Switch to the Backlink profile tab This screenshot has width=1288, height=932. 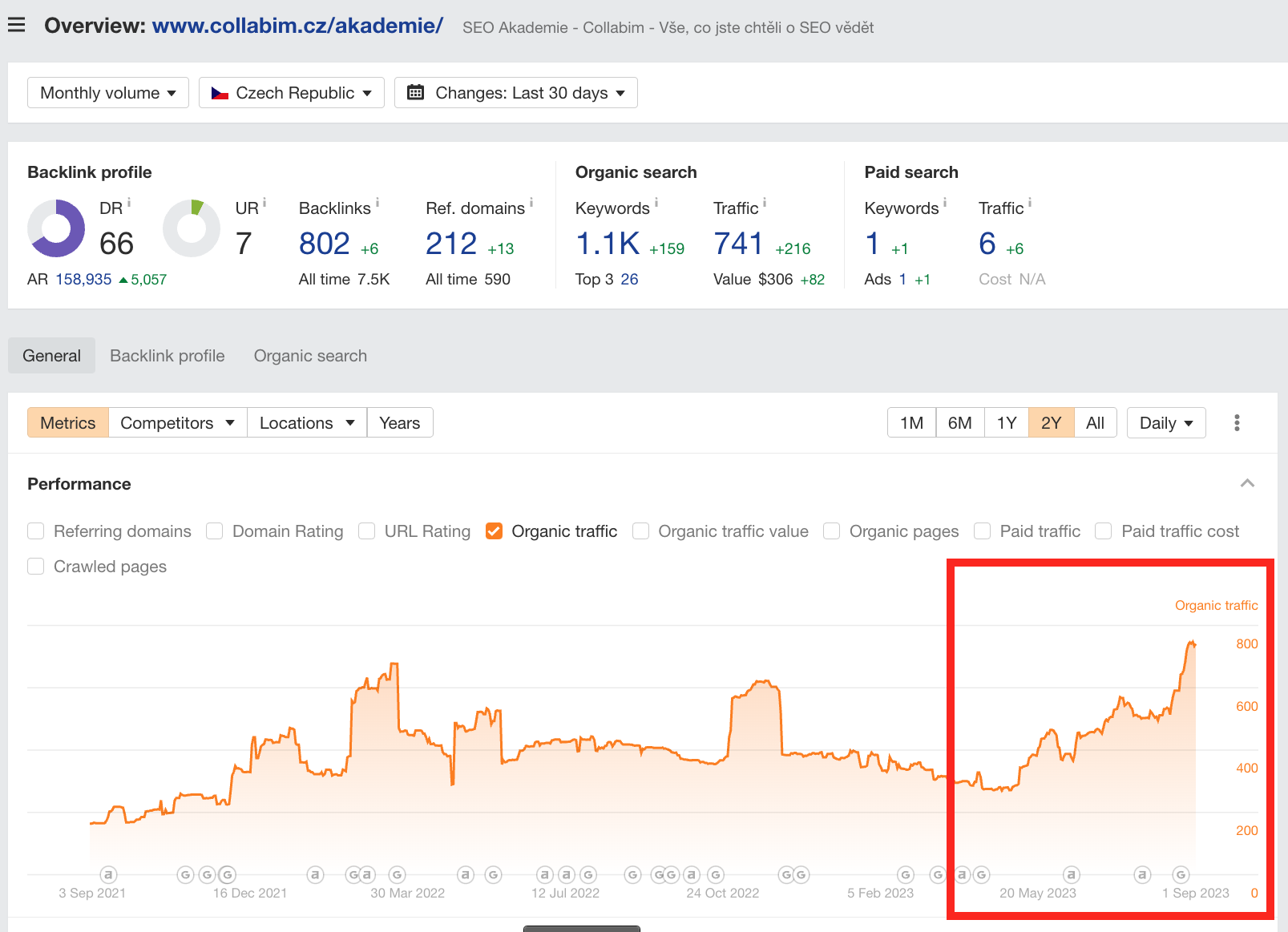(x=168, y=356)
